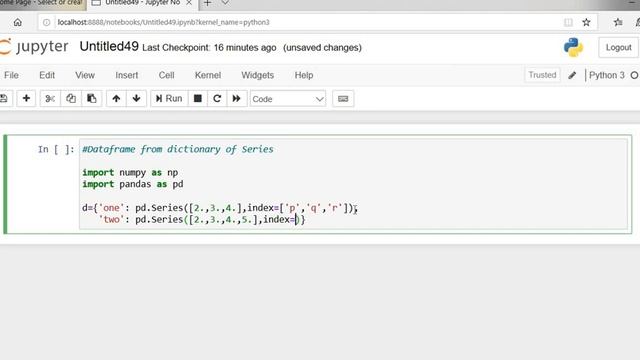640x360 pixels.
Task: Open the Edit menu
Action: click(47, 75)
